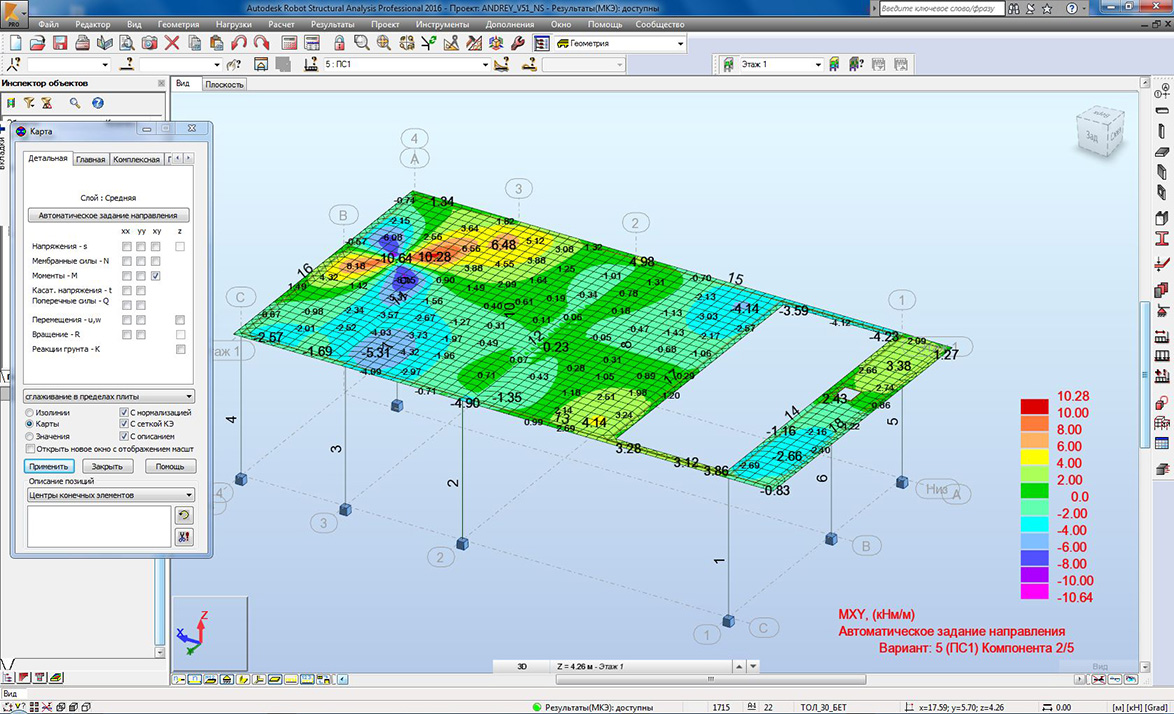Click the bar selection question-mark icon
Viewport: 1174px width, 714px height.
tap(128, 64)
